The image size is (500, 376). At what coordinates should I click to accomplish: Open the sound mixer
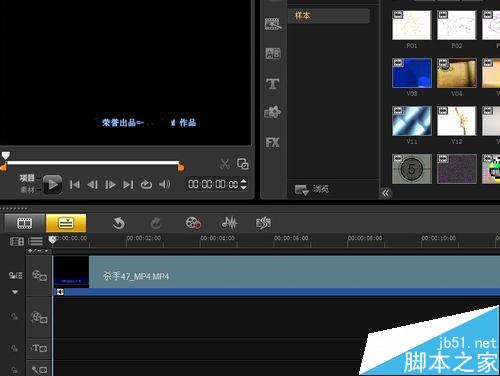click(230, 223)
